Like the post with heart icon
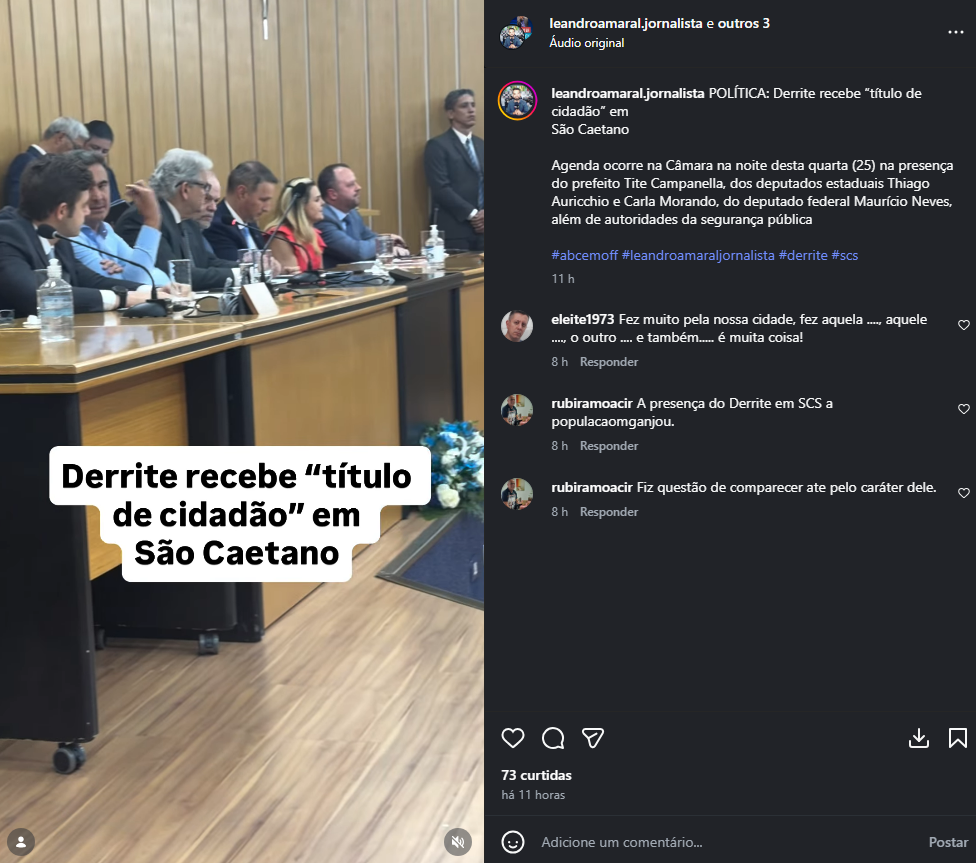The width and height of the screenshot is (976, 863). point(513,738)
